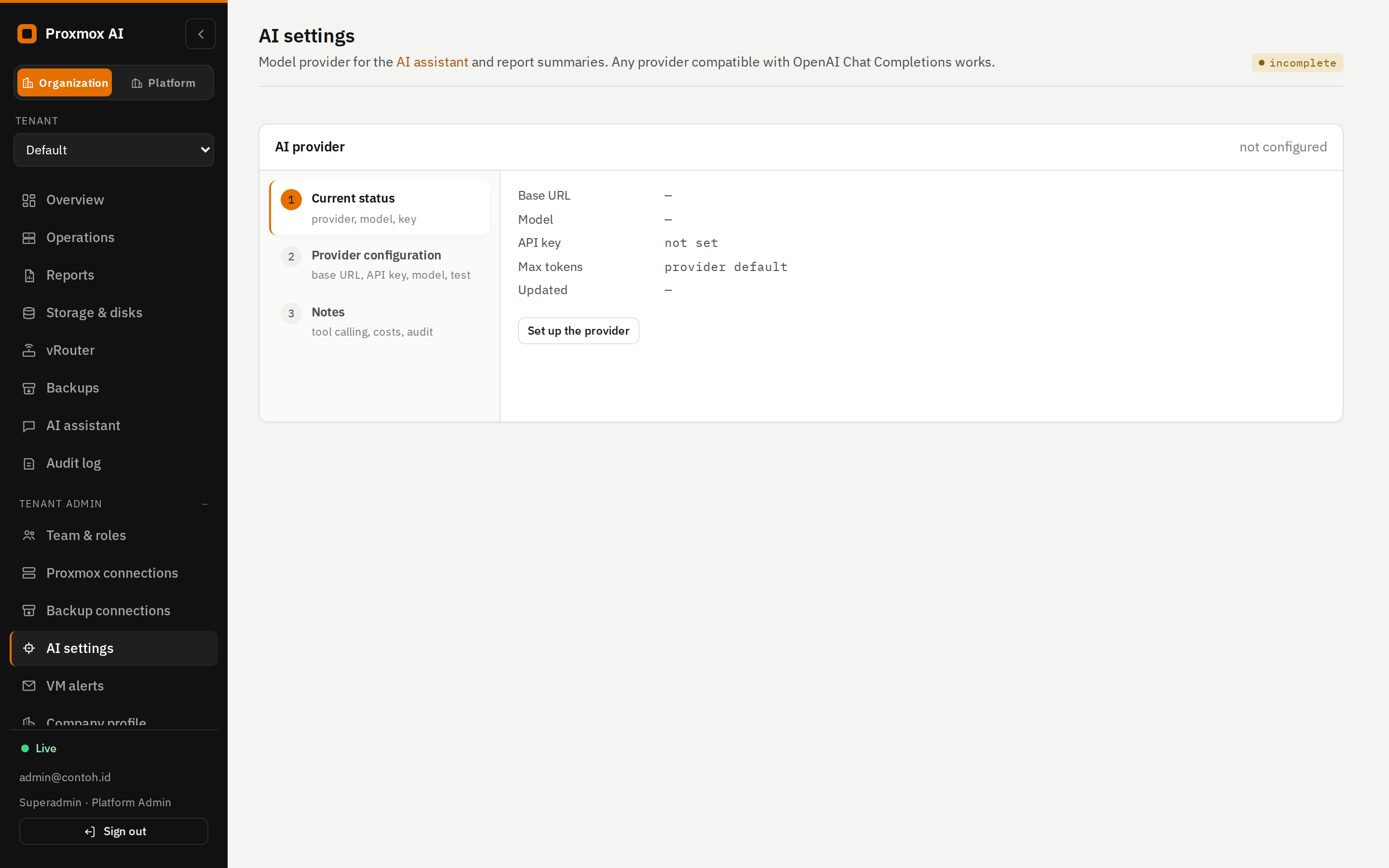The height and width of the screenshot is (868, 1389).
Task: Click the incomplete status badge
Action: point(1297,63)
